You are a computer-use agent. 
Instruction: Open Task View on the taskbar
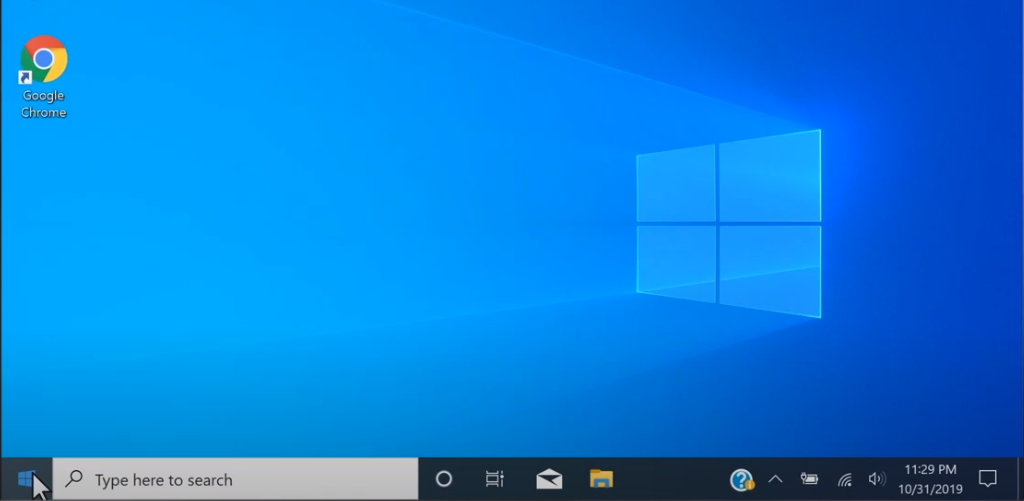(494, 479)
